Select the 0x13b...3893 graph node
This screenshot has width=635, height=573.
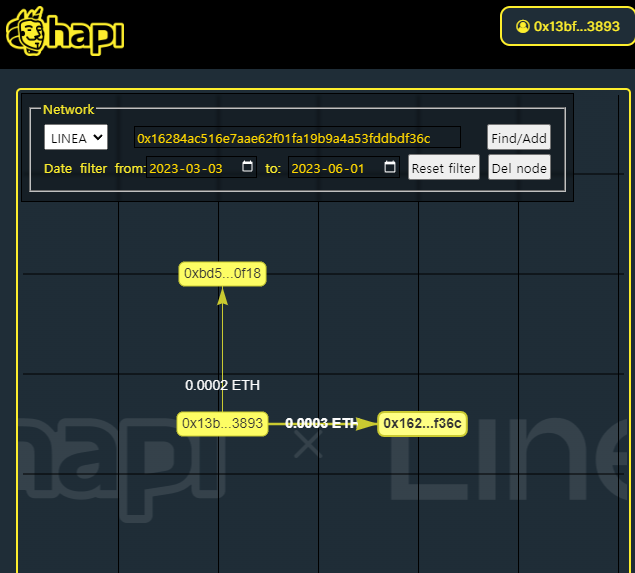coord(222,424)
